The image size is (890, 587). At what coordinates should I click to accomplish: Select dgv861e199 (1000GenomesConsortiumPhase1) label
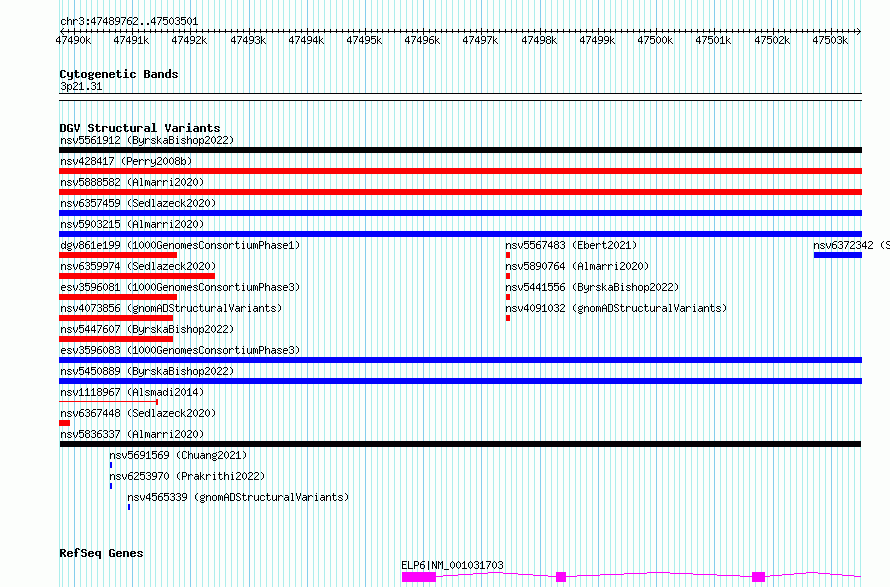[x=180, y=245]
